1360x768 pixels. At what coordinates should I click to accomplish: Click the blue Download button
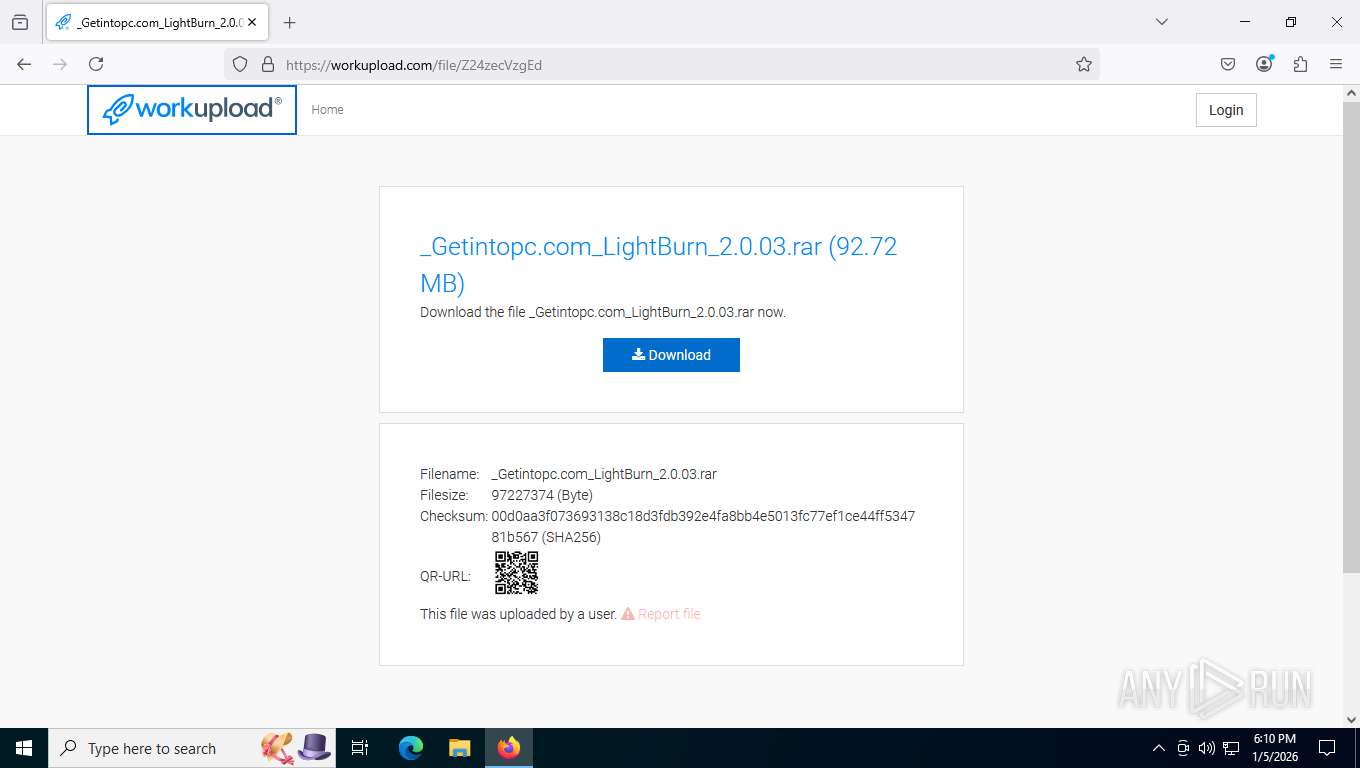[x=671, y=355]
